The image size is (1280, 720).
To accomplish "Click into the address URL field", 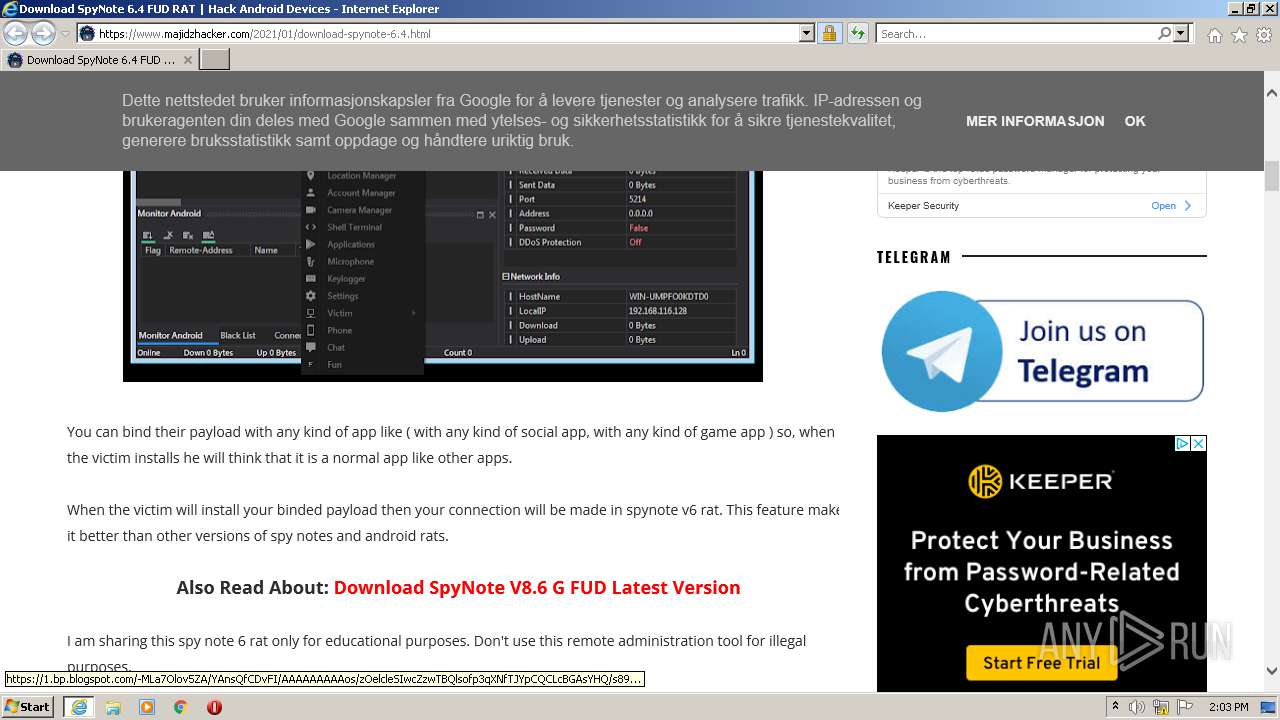I will click(447, 33).
